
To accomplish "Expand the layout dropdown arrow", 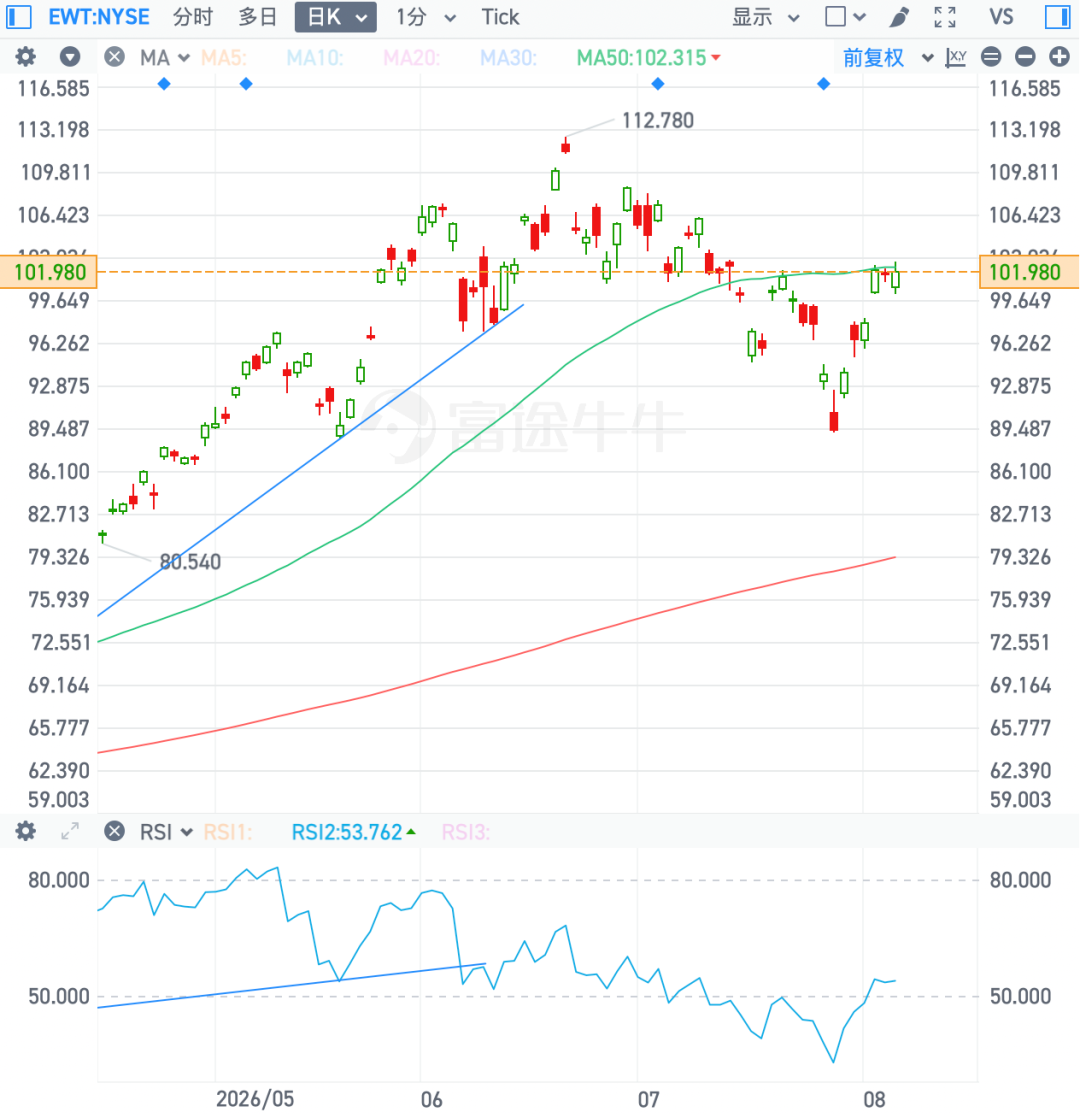I will [860, 17].
